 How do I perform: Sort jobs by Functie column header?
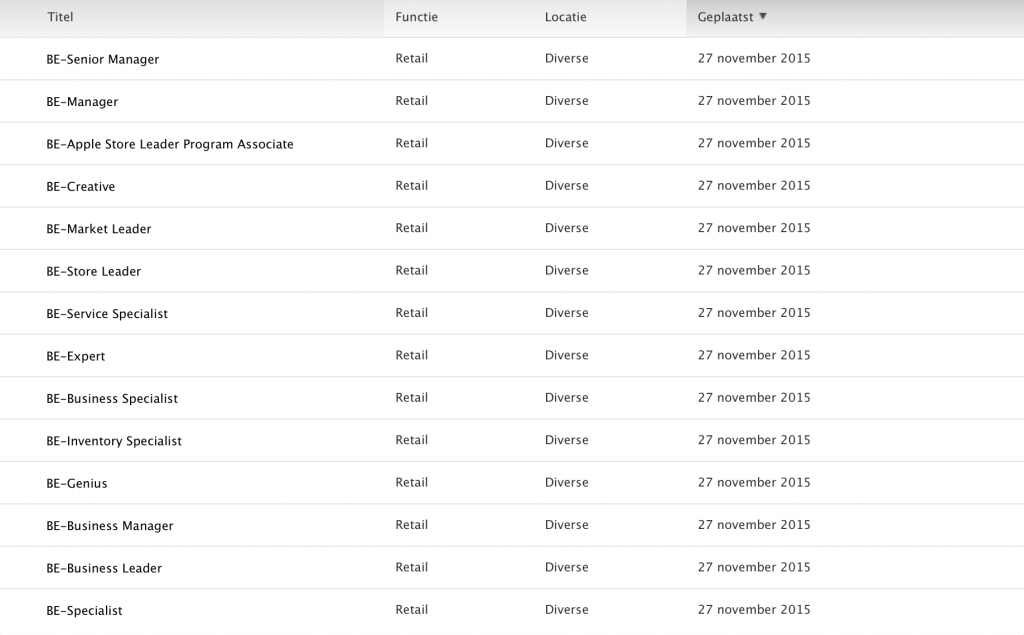(416, 17)
